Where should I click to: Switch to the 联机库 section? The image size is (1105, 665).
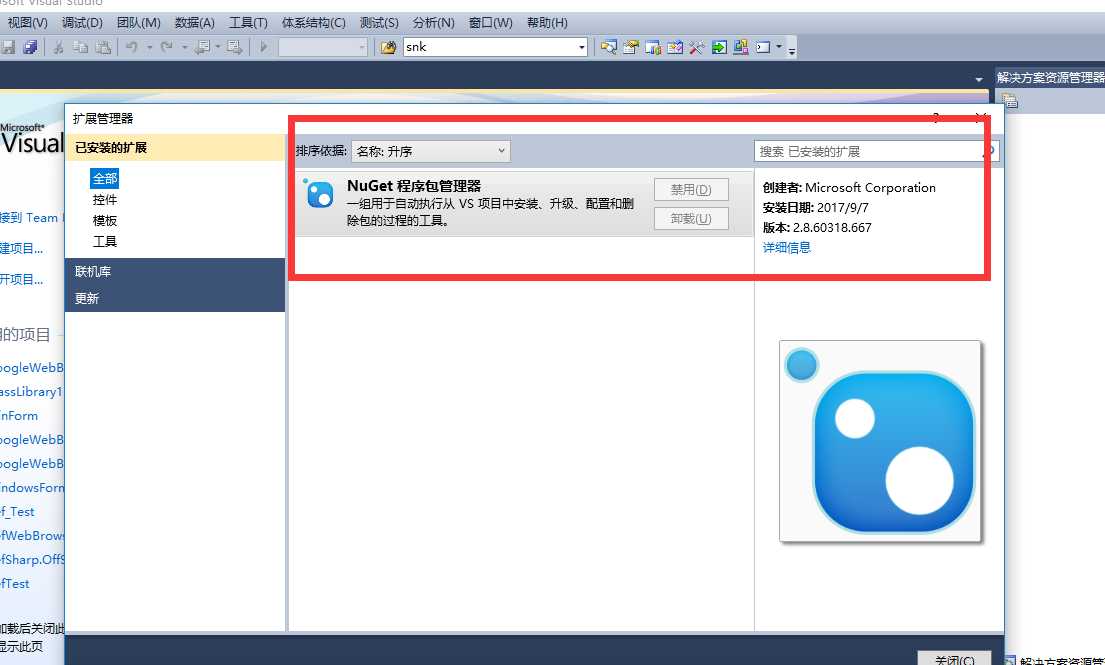(x=175, y=271)
